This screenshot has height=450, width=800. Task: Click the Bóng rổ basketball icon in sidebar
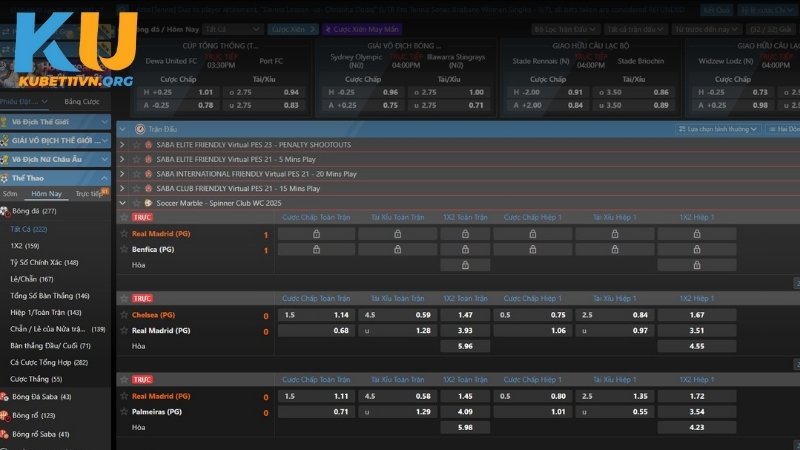[x=6, y=415]
